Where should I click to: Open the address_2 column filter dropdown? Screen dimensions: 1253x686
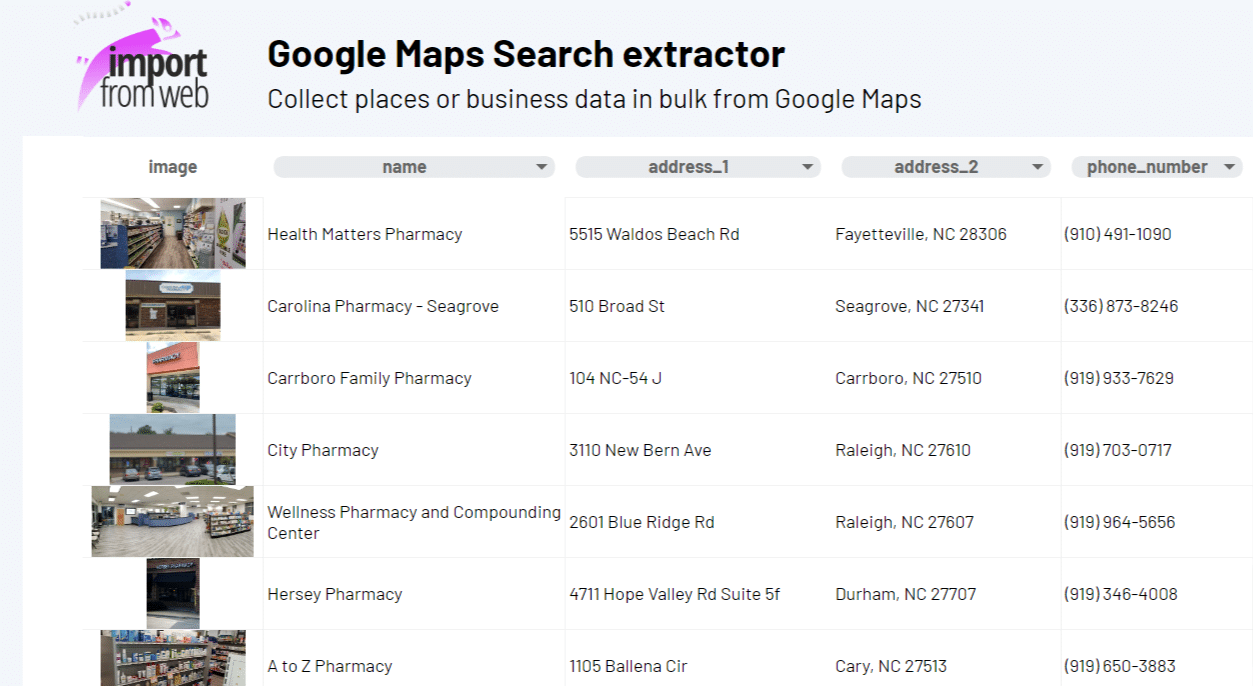click(1037, 168)
